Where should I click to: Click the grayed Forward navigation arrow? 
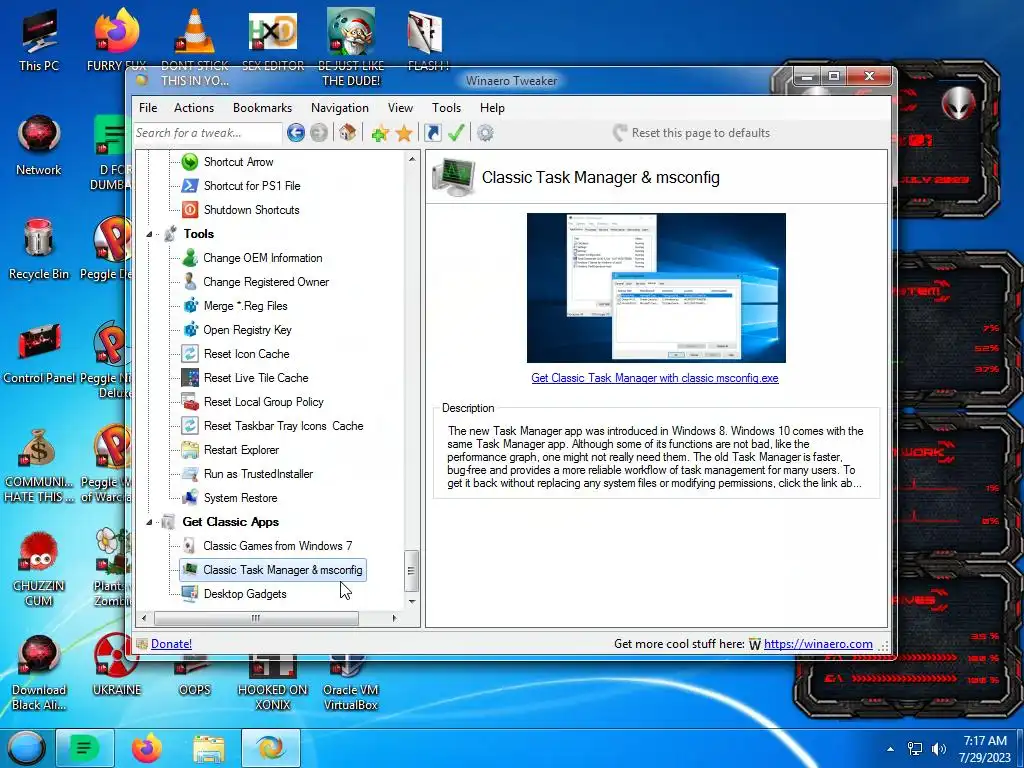(319, 133)
